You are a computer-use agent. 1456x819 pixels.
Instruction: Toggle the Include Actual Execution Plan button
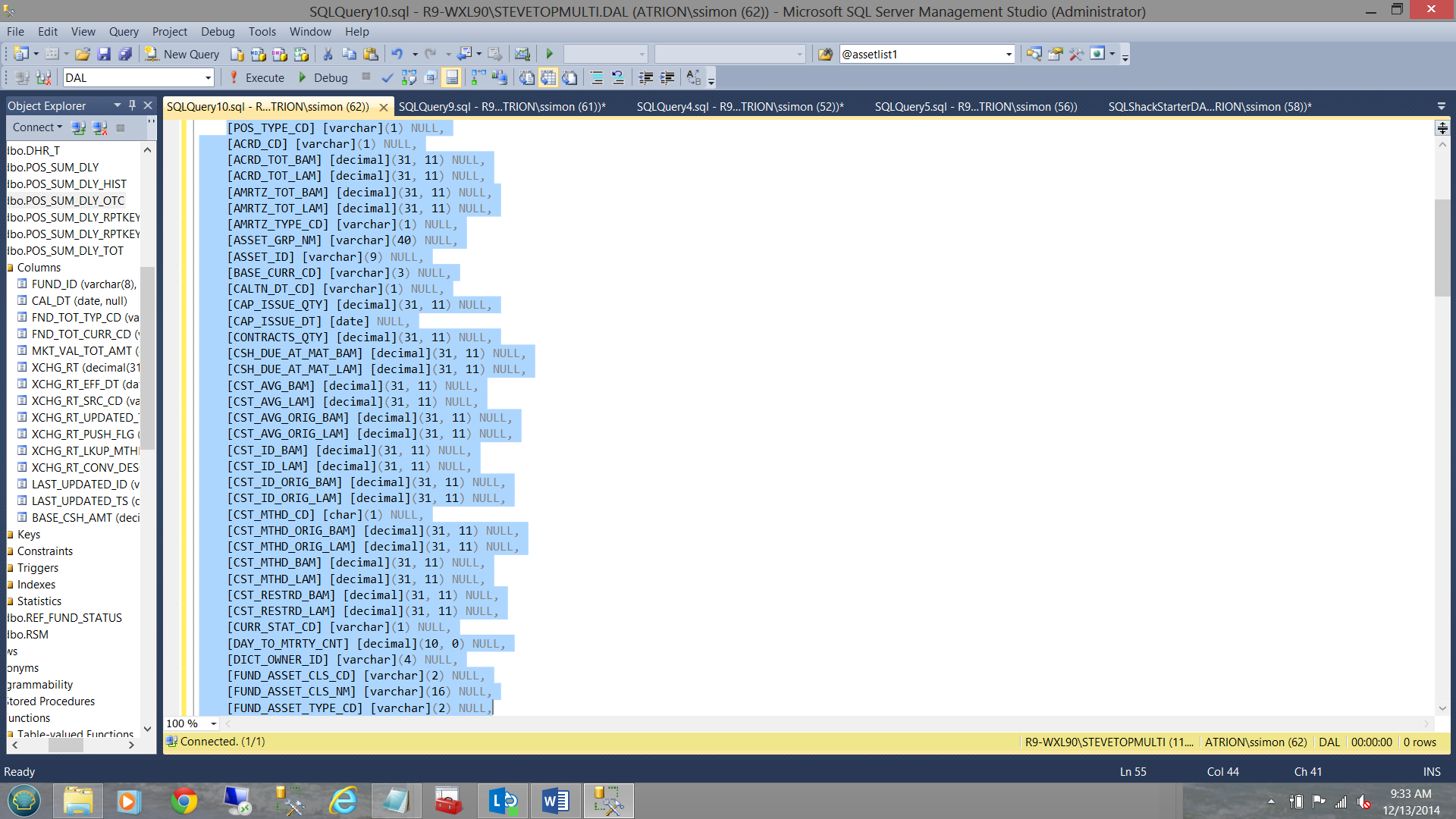point(478,77)
